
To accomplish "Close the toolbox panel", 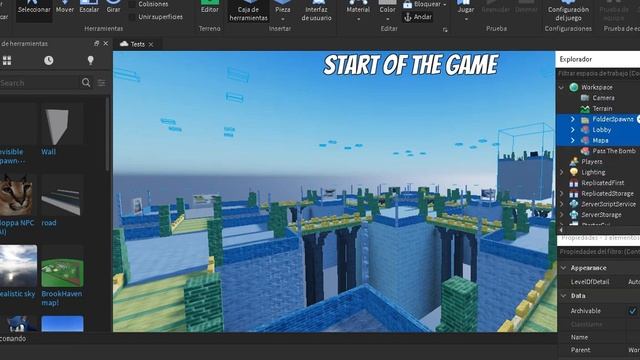I will coord(106,44).
